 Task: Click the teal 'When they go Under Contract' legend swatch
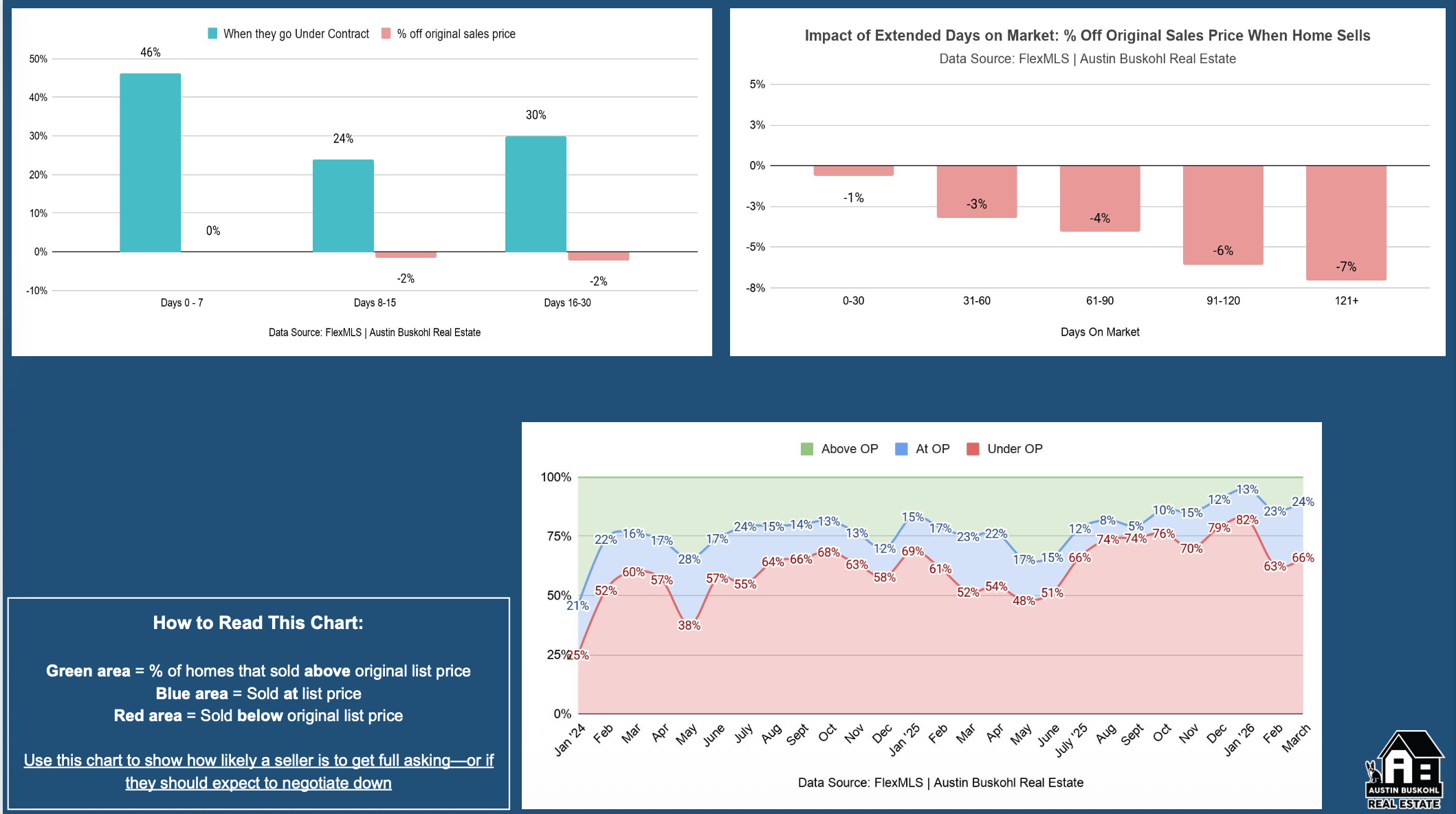coord(212,34)
